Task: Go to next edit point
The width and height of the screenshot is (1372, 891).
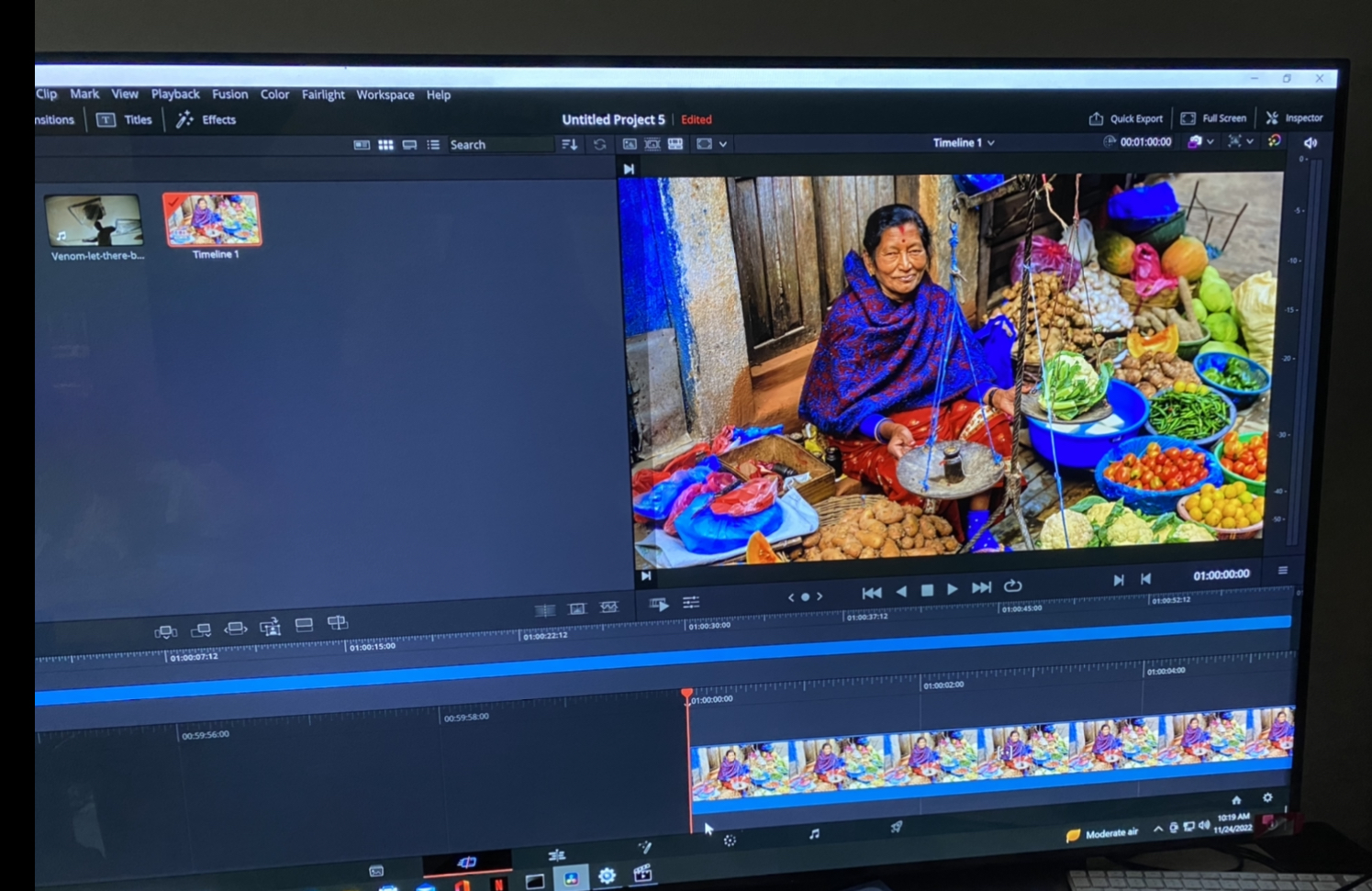Action: 1118,580
